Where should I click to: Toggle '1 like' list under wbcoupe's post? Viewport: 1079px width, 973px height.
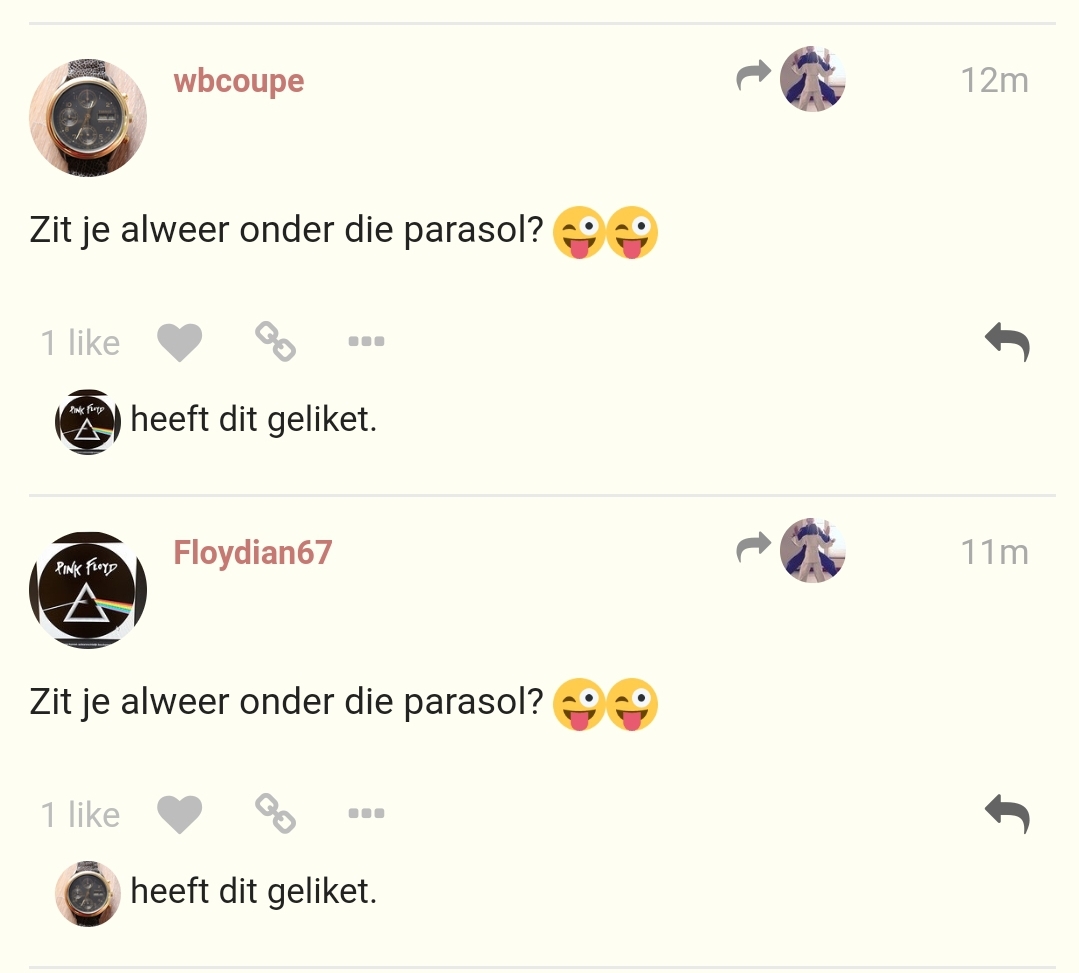81,343
